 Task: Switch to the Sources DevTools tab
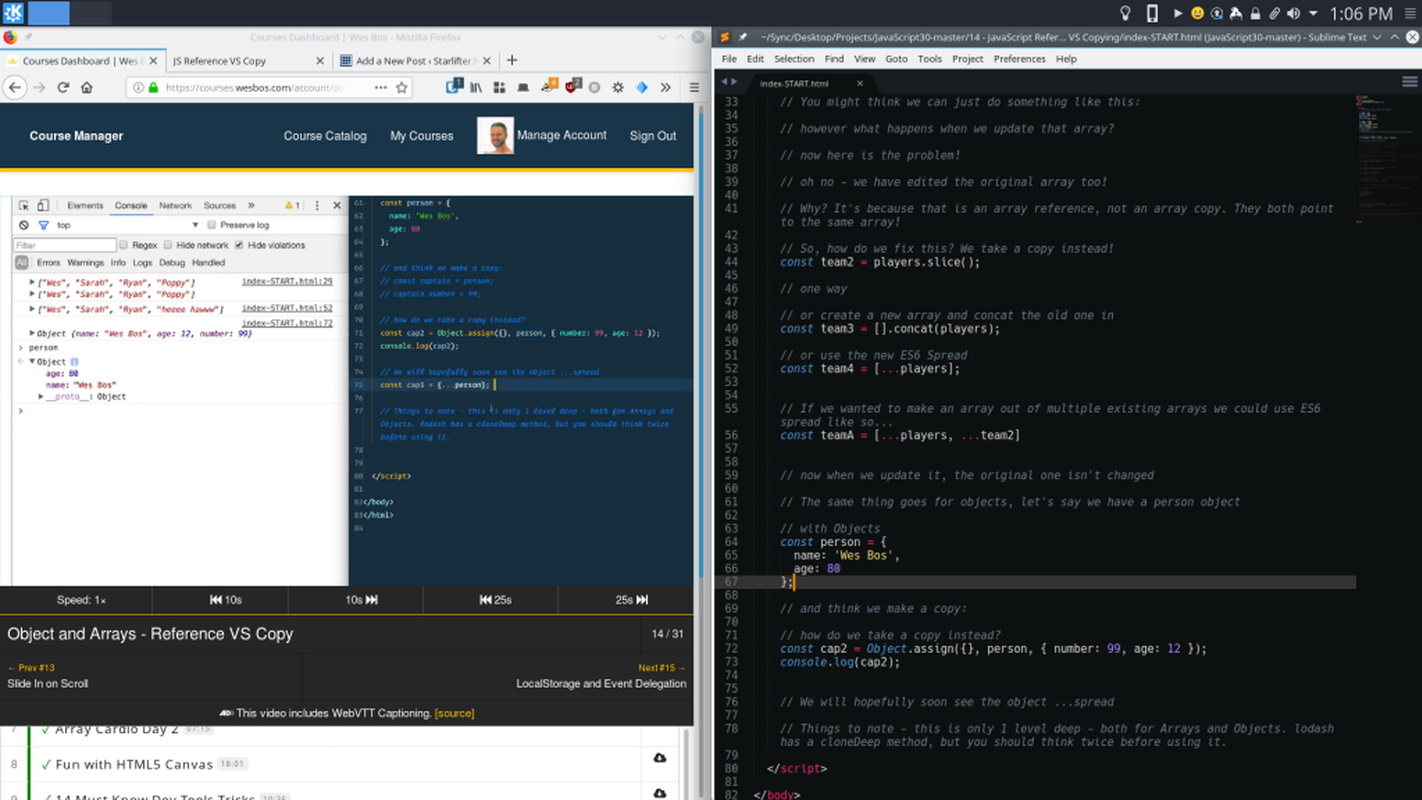tap(220, 205)
